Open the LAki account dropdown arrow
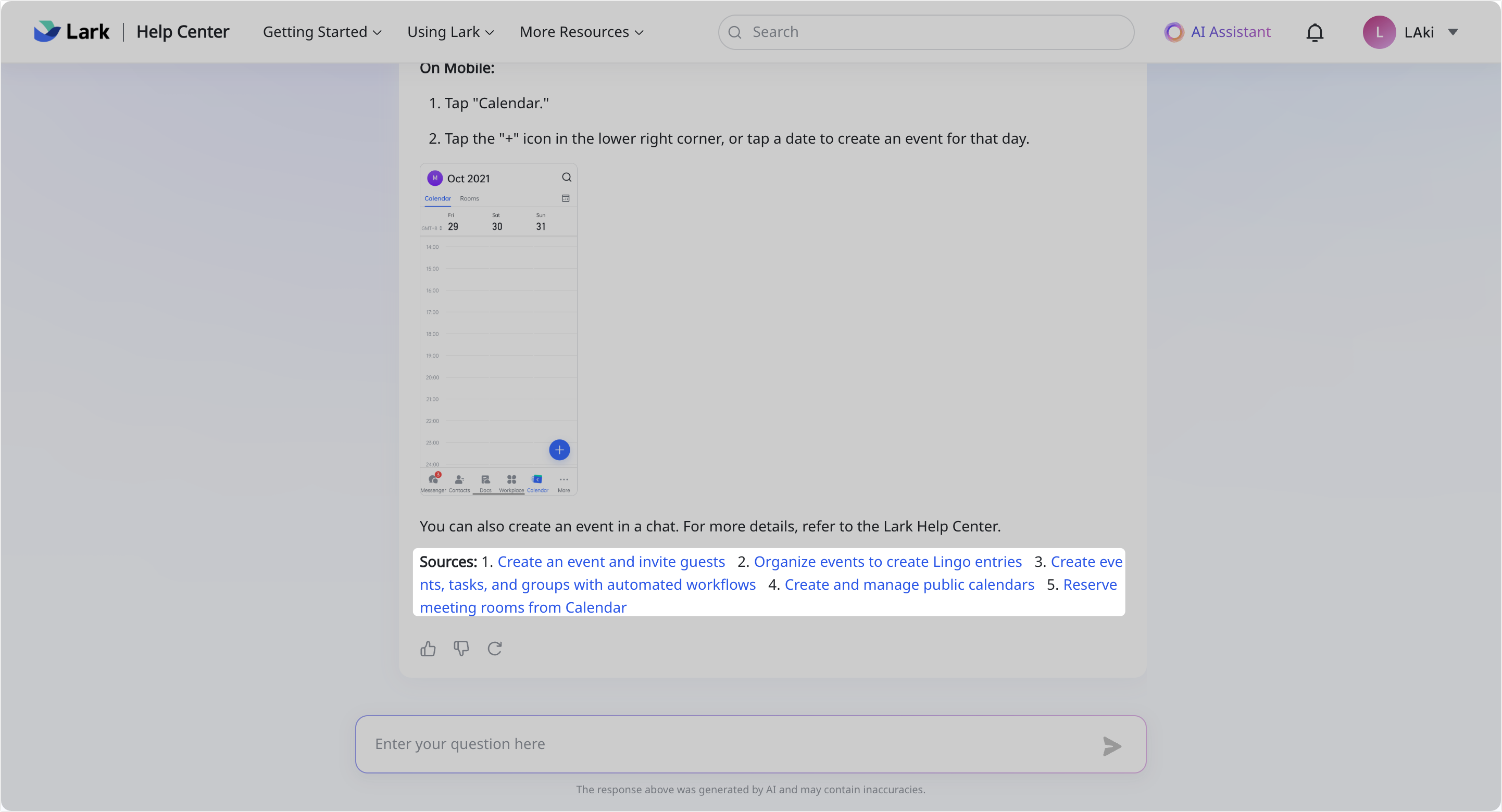1502x812 pixels. click(1453, 32)
